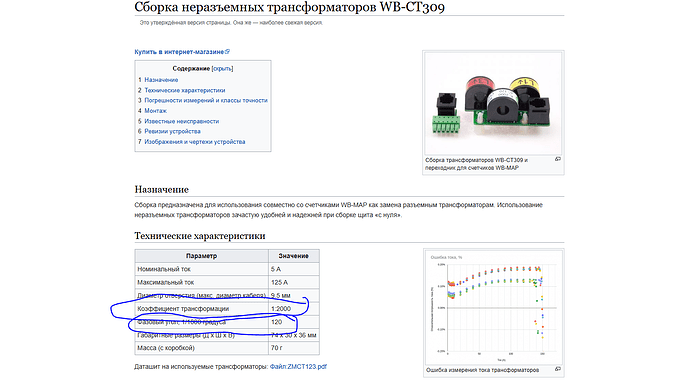Click the enlarge icon under transformer photo
This screenshot has width=690, height=387.
click(x=558, y=159)
